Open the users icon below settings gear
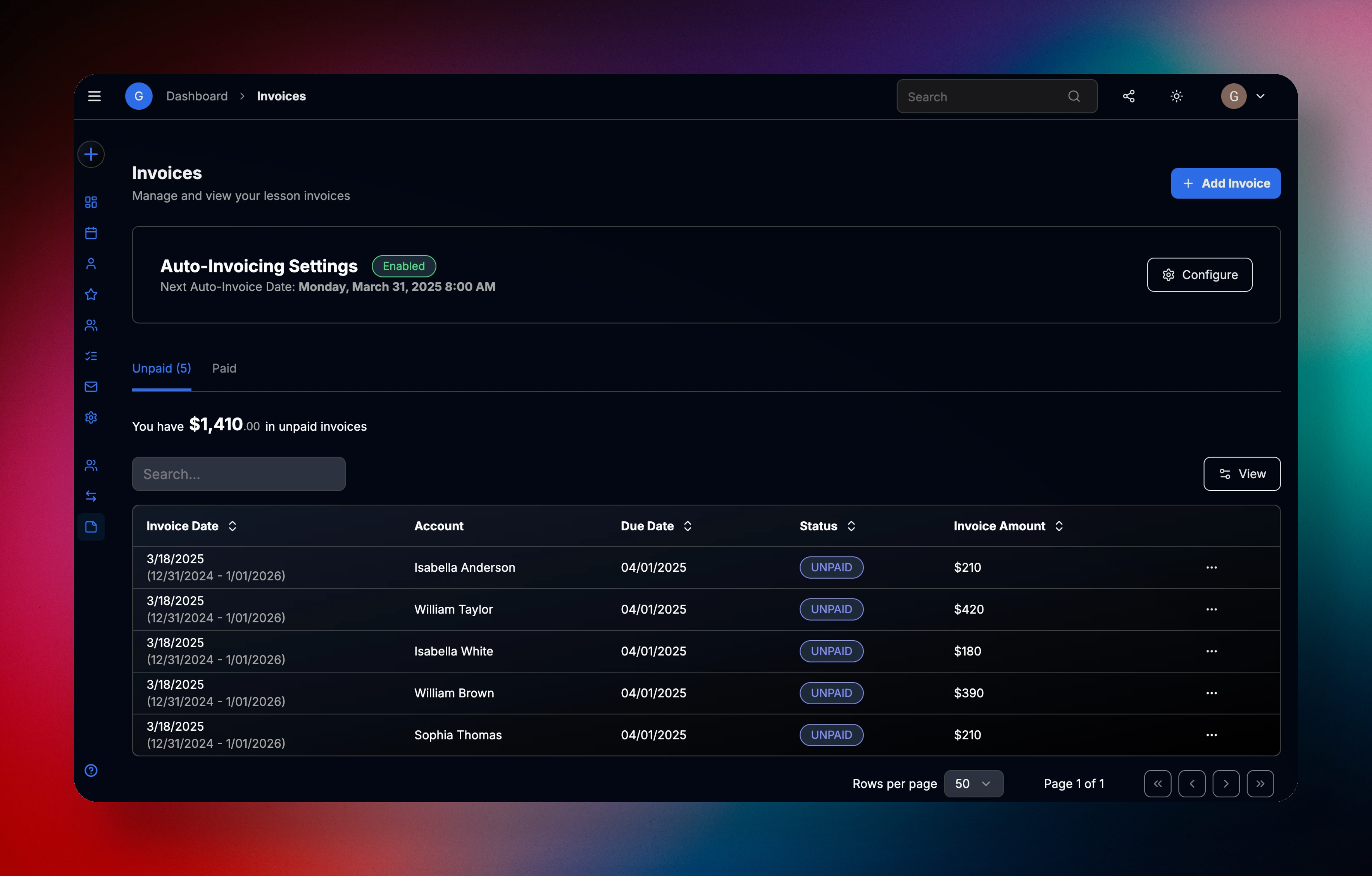This screenshot has width=1372, height=876. click(x=91, y=465)
